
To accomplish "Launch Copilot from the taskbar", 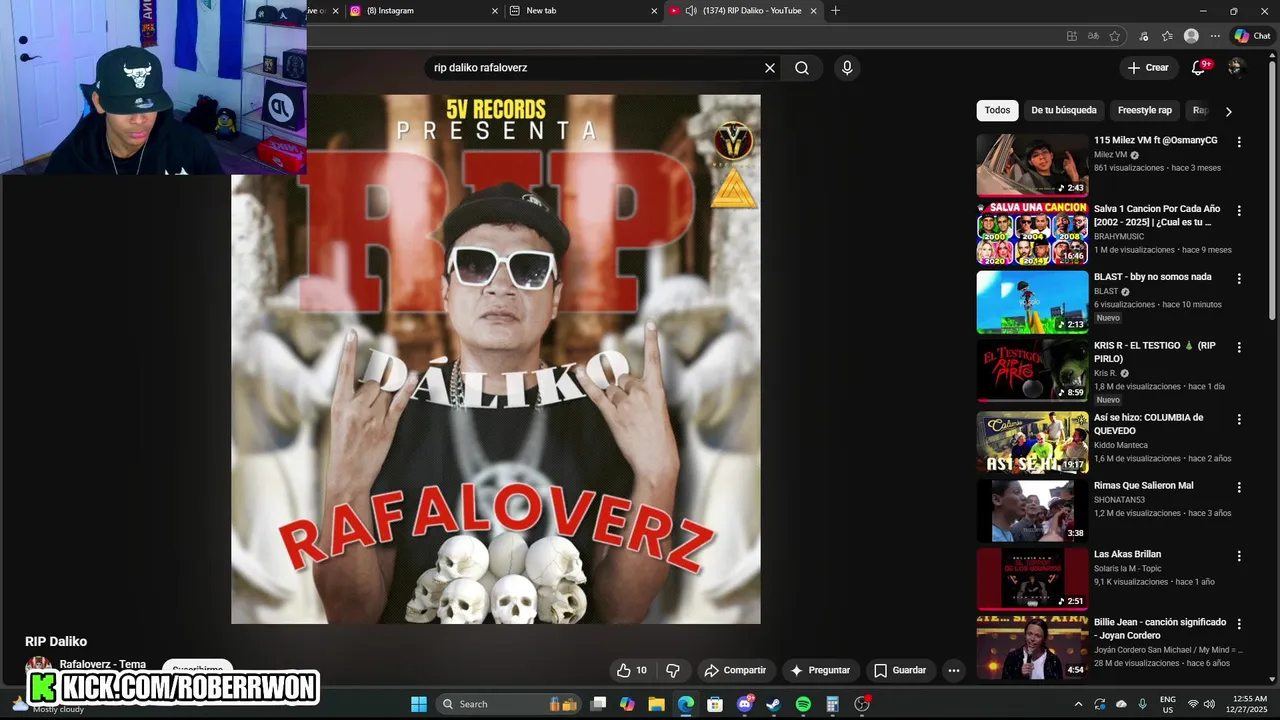I will [627, 704].
